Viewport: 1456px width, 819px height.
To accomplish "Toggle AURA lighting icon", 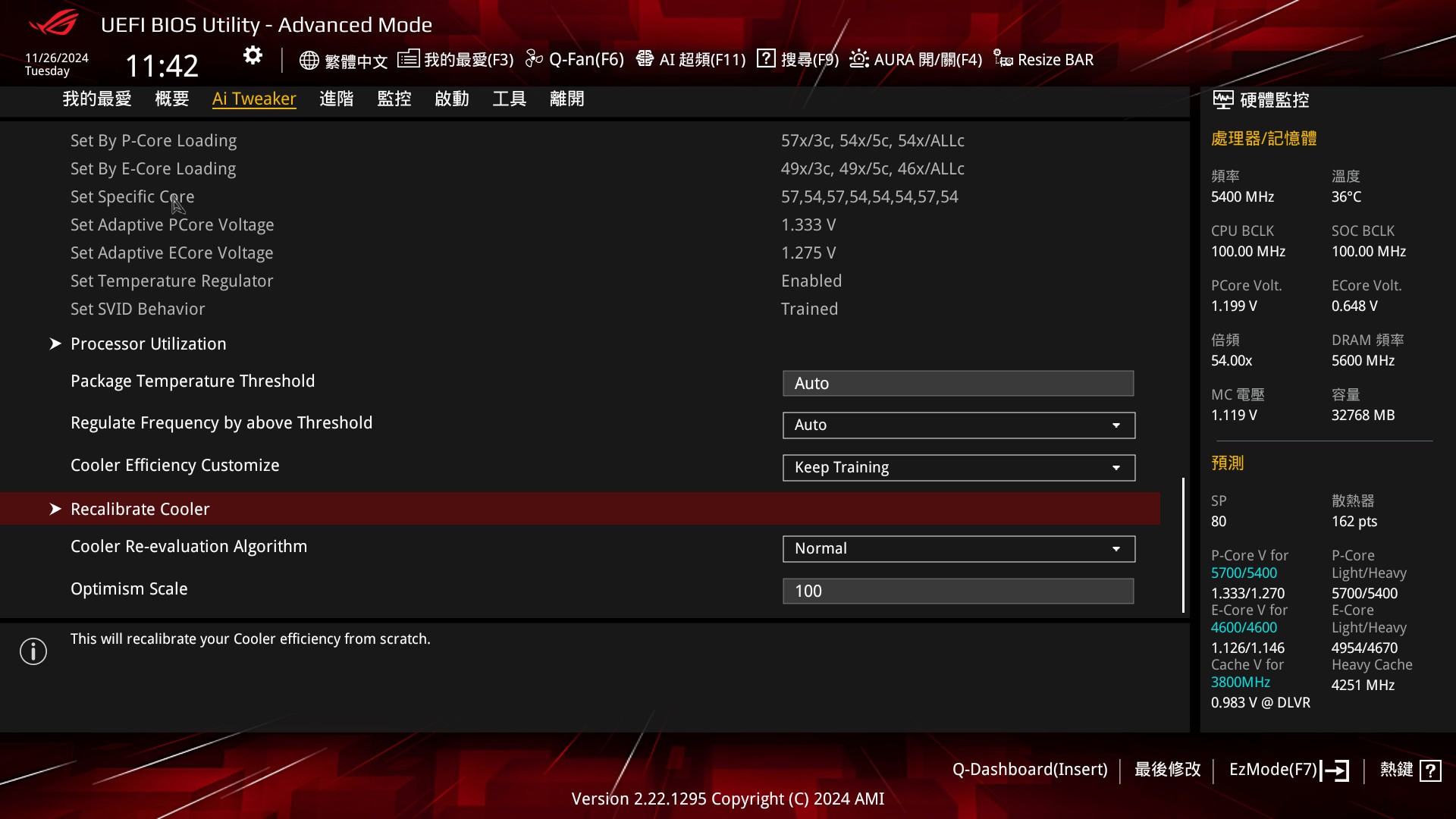I will (858, 58).
